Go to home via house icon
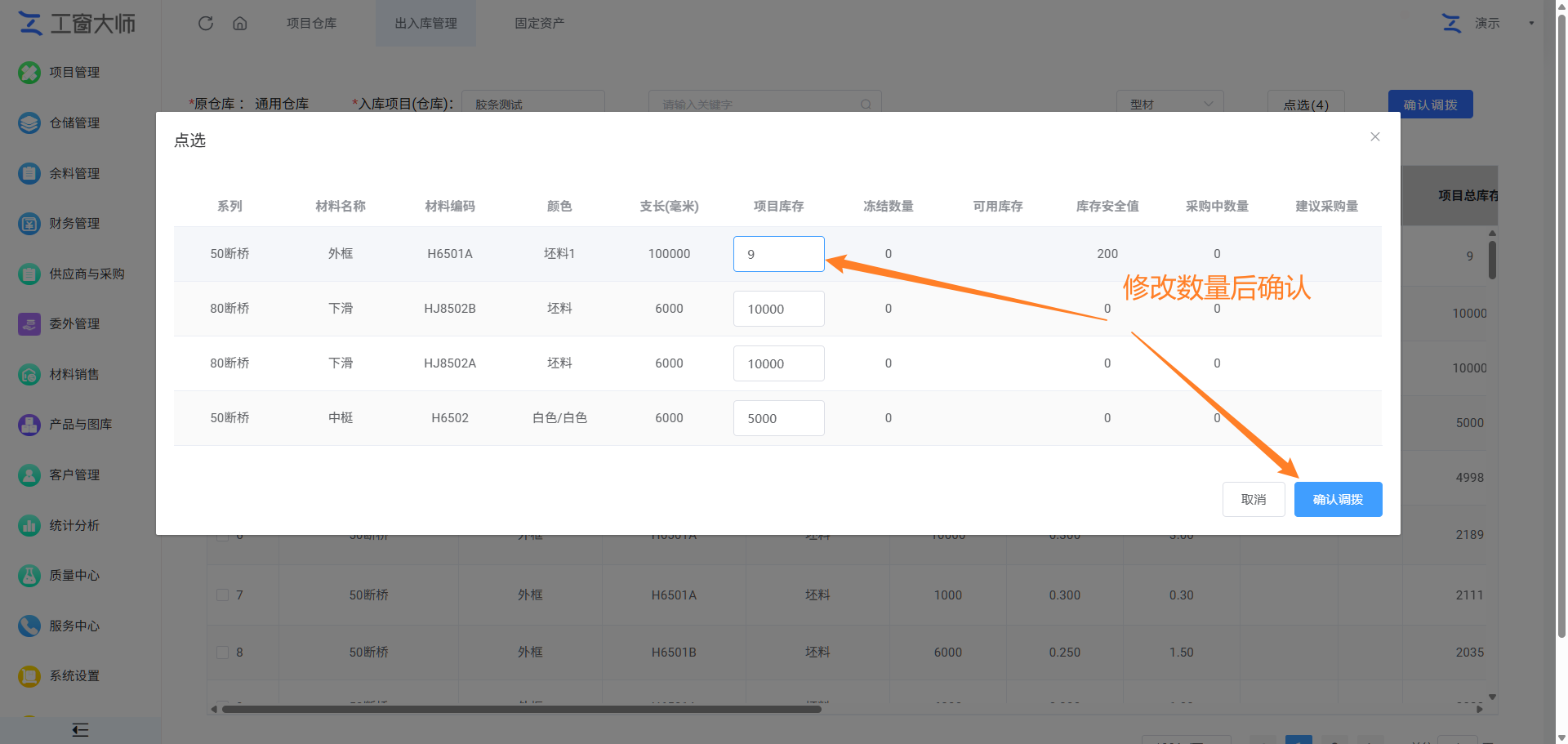This screenshot has width=1568, height=744. click(x=240, y=23)
